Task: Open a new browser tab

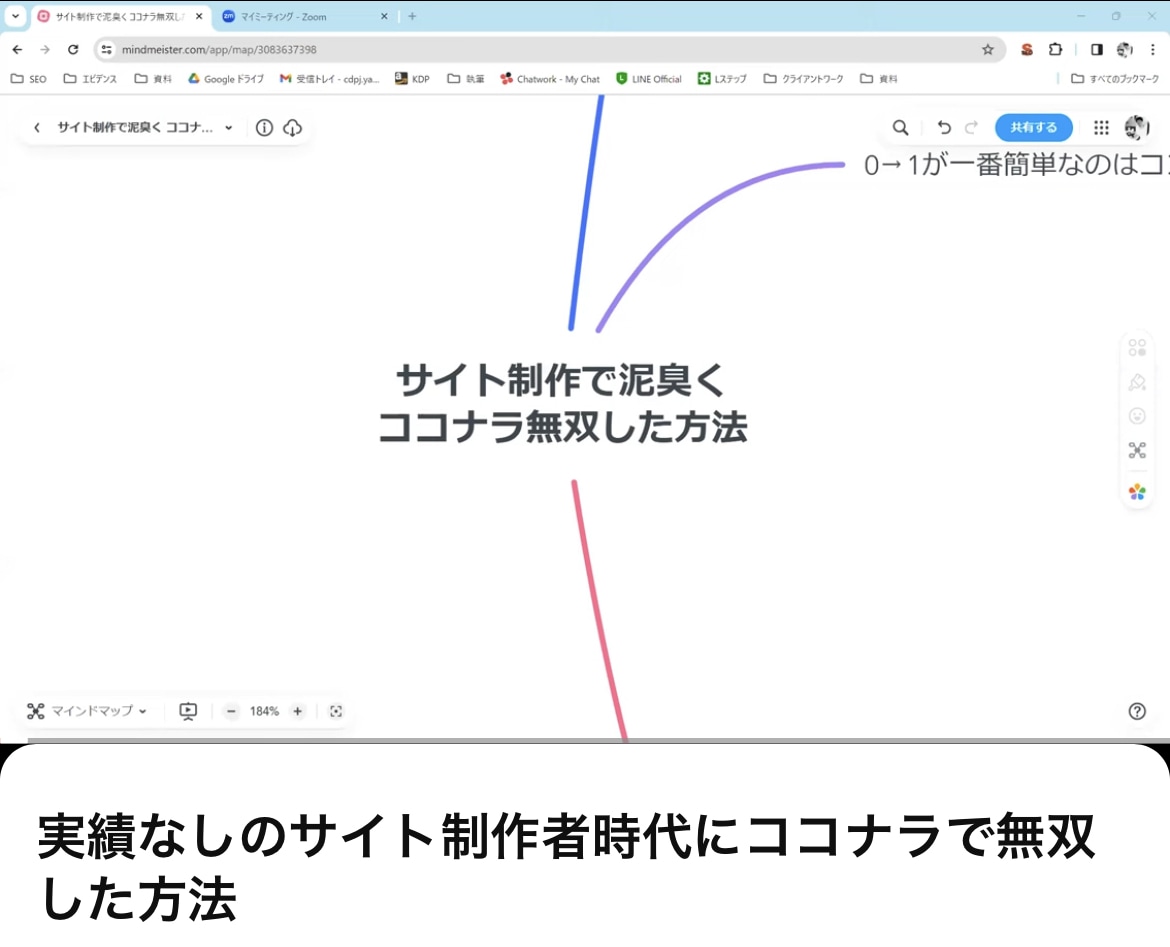Action: click(x=412, y=16)
